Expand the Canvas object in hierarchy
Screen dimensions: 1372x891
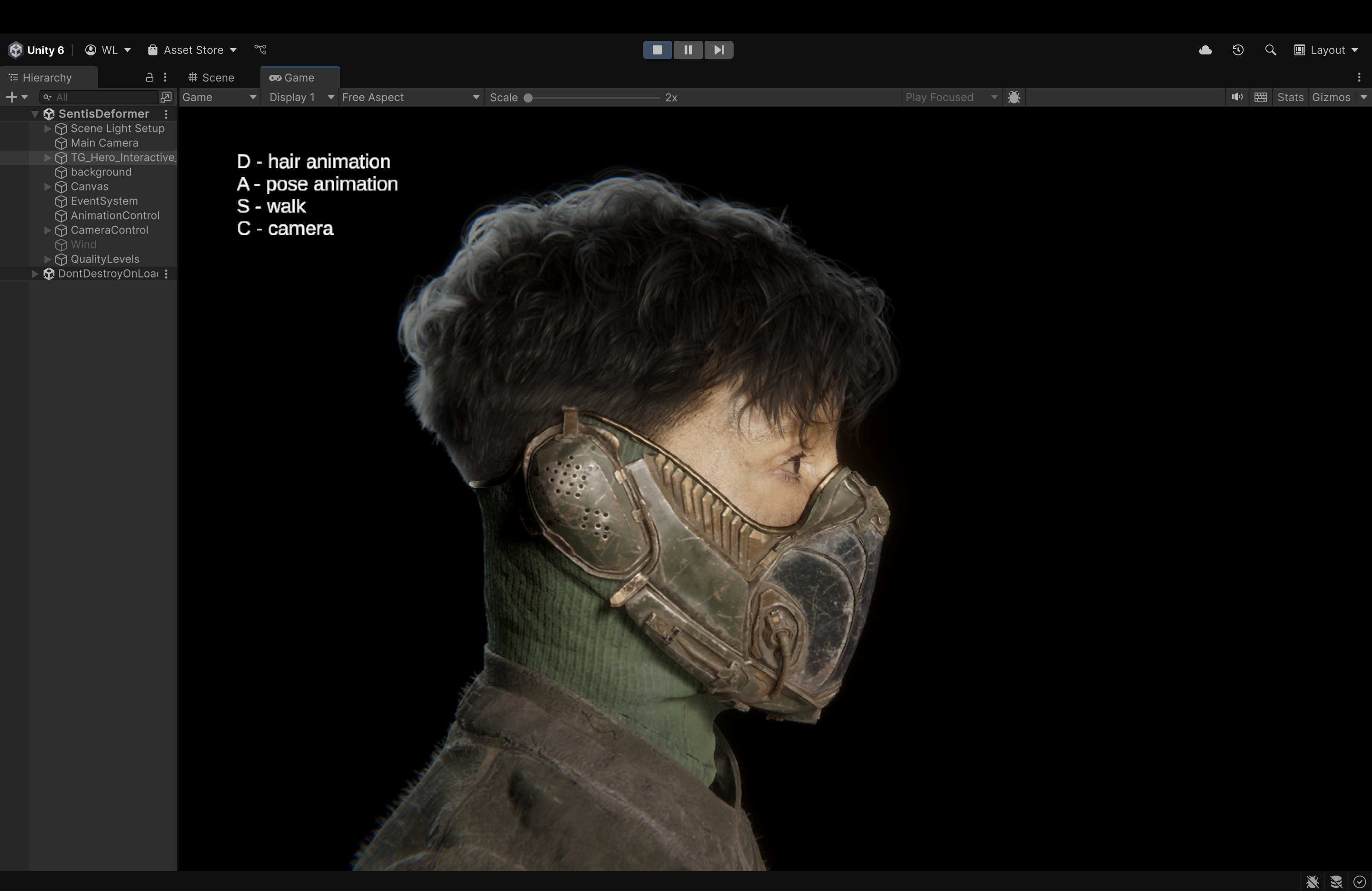(x=48, y=187)
